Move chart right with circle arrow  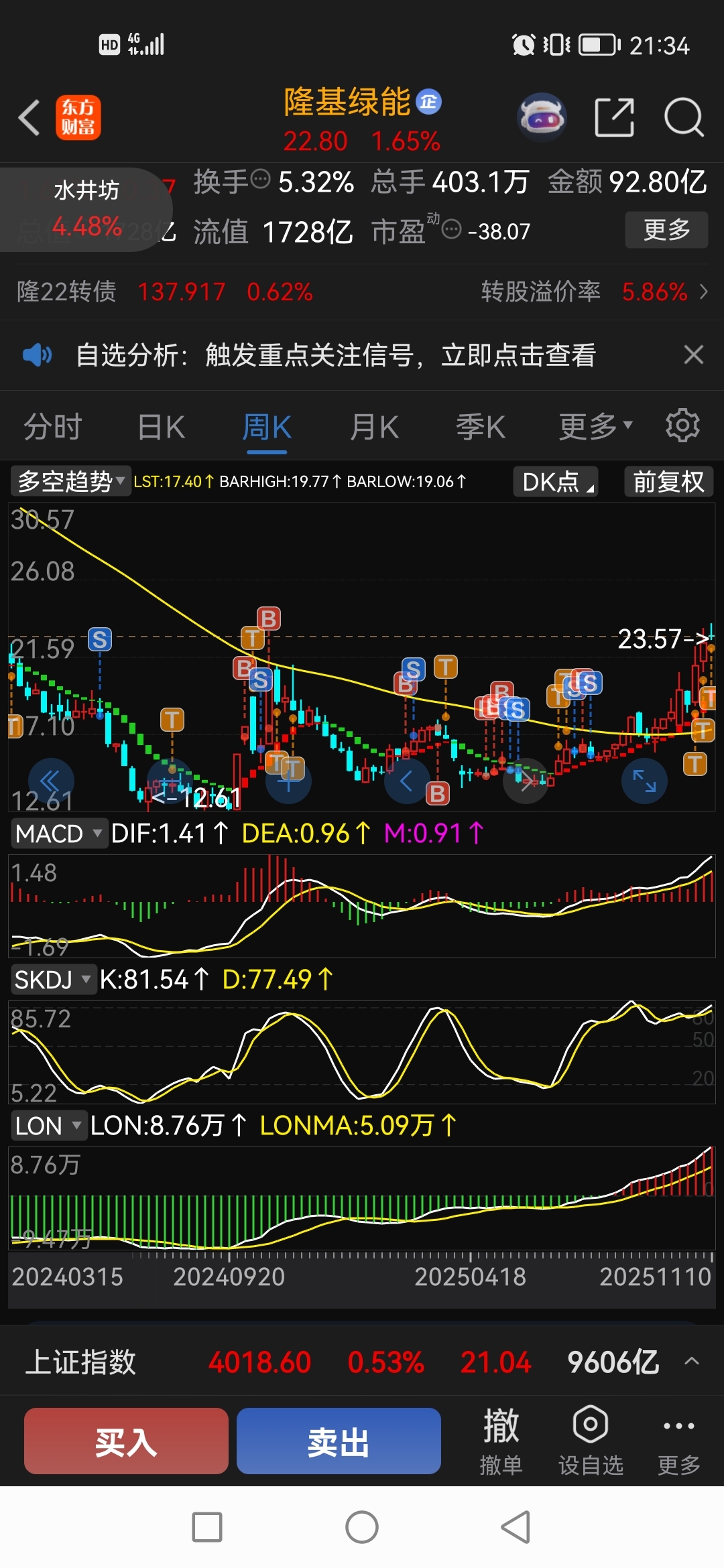526,781
